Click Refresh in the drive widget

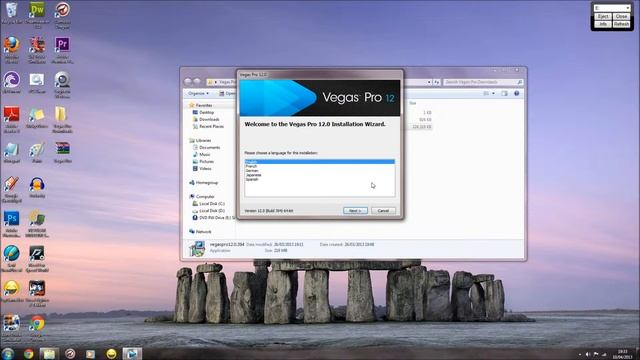(x=621, y=24)
